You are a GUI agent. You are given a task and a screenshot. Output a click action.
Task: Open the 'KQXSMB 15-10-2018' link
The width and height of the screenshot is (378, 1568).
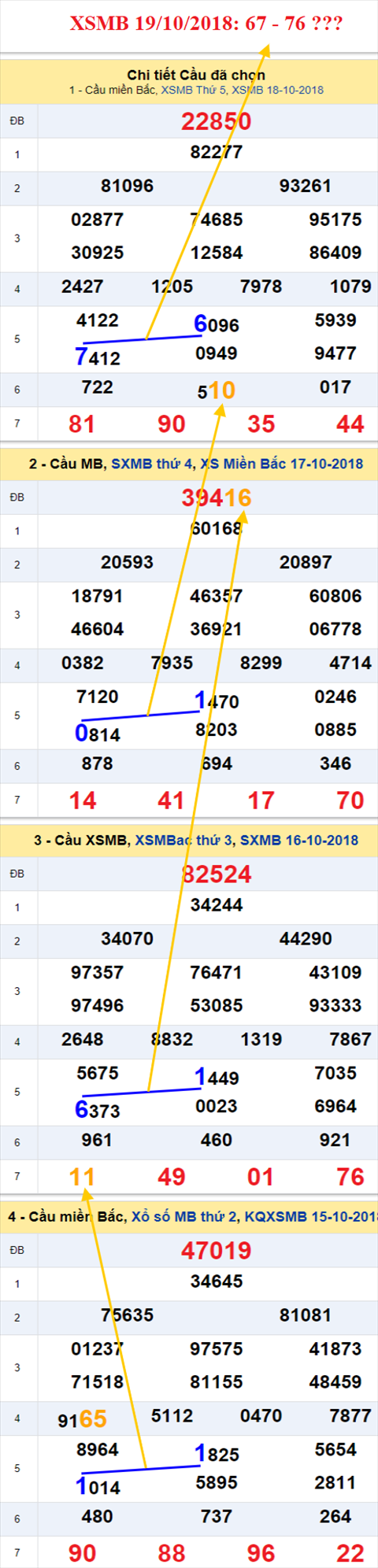311,1216
